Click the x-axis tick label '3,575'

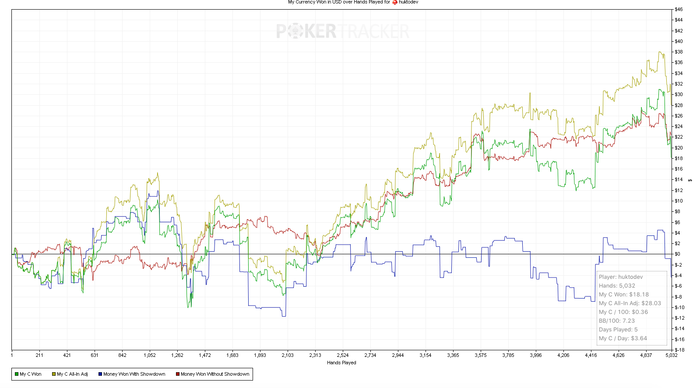coord(481,355)
